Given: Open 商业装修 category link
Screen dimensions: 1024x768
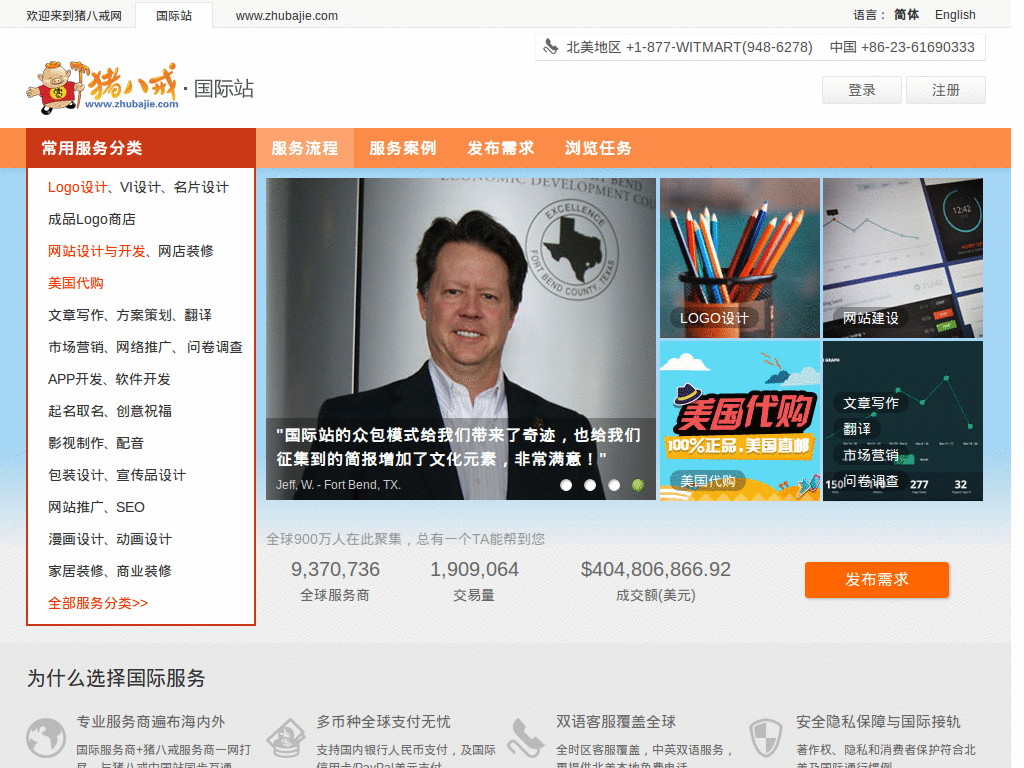Looking at the screenshot, I should tap(144, 571).
